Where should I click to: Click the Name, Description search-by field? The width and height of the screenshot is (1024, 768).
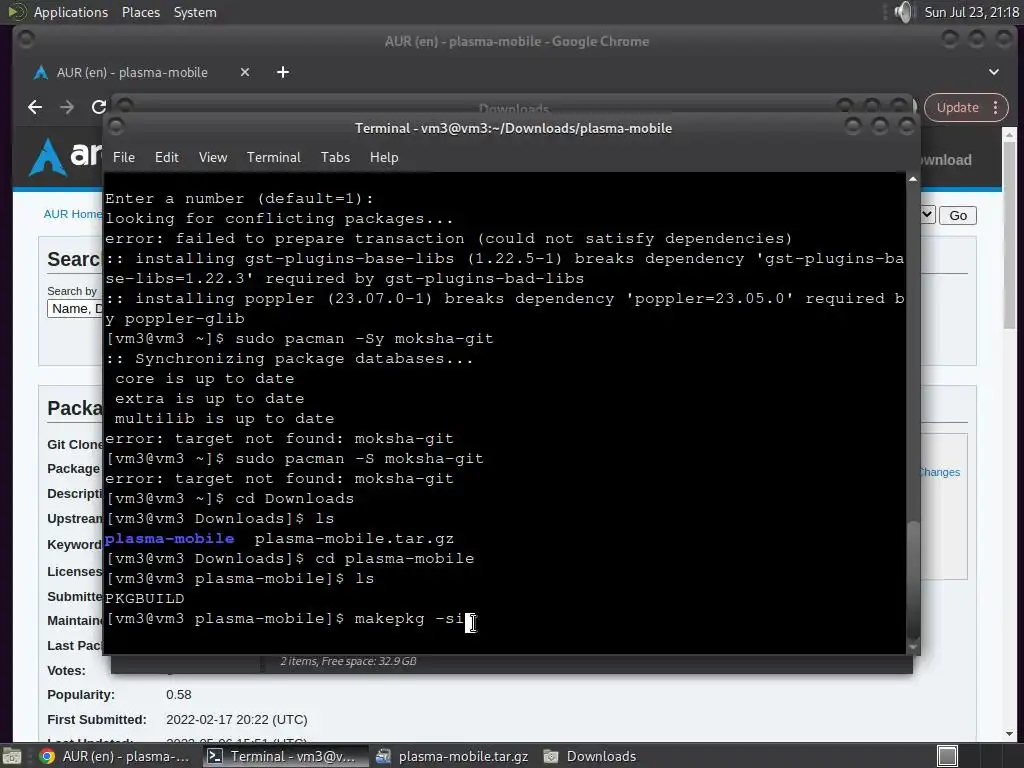click(75, 309)
